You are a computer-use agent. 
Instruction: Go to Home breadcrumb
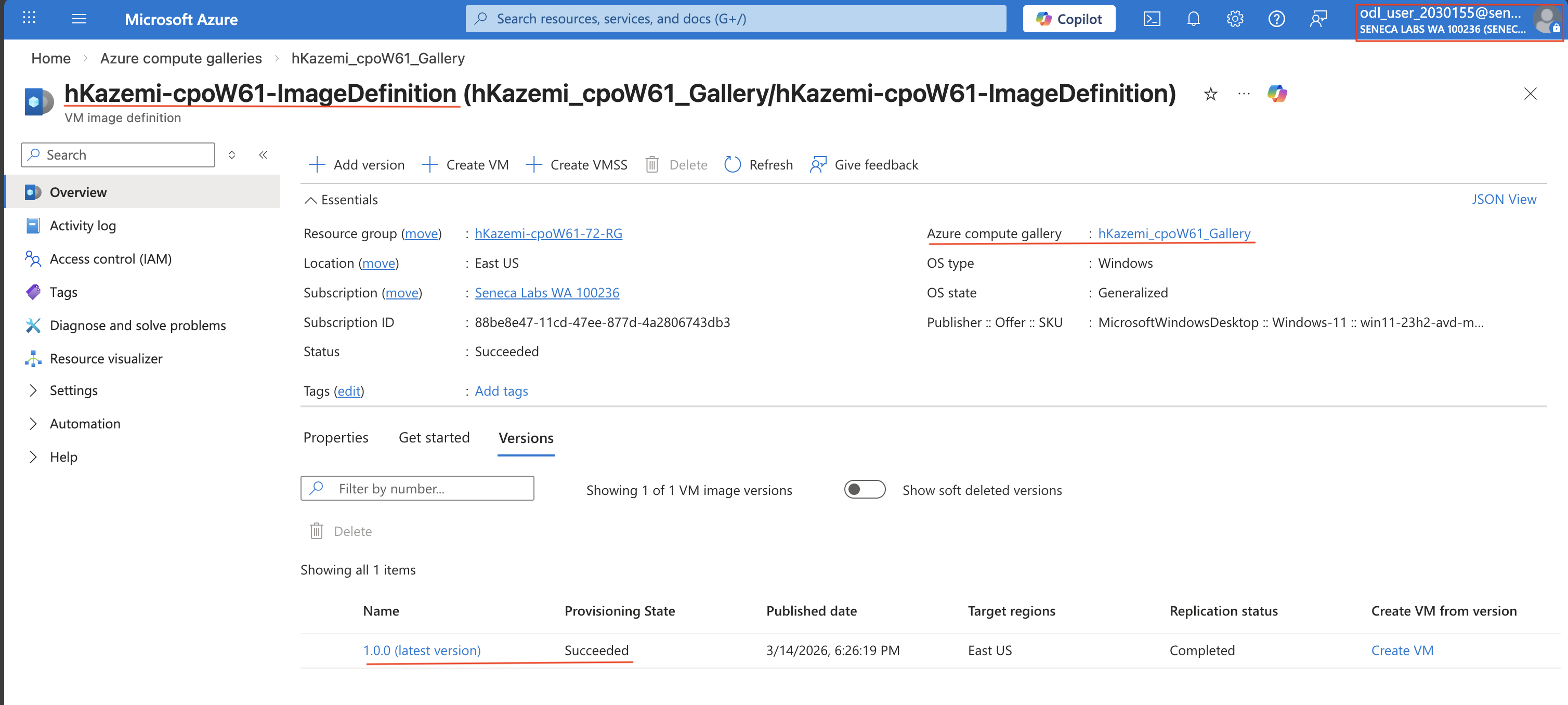[x=50, y=58]
